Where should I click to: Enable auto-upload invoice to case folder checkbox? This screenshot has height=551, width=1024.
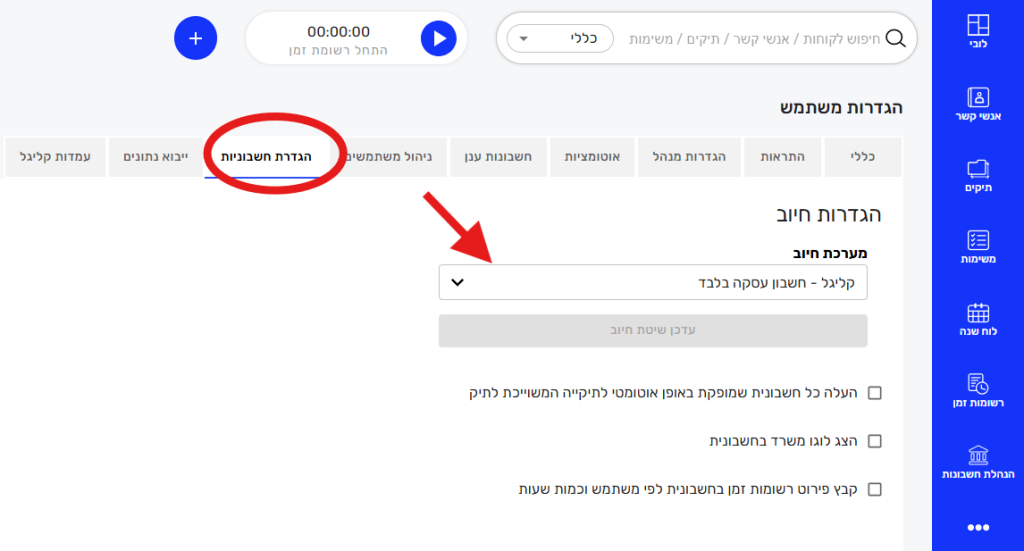[875, 393]
